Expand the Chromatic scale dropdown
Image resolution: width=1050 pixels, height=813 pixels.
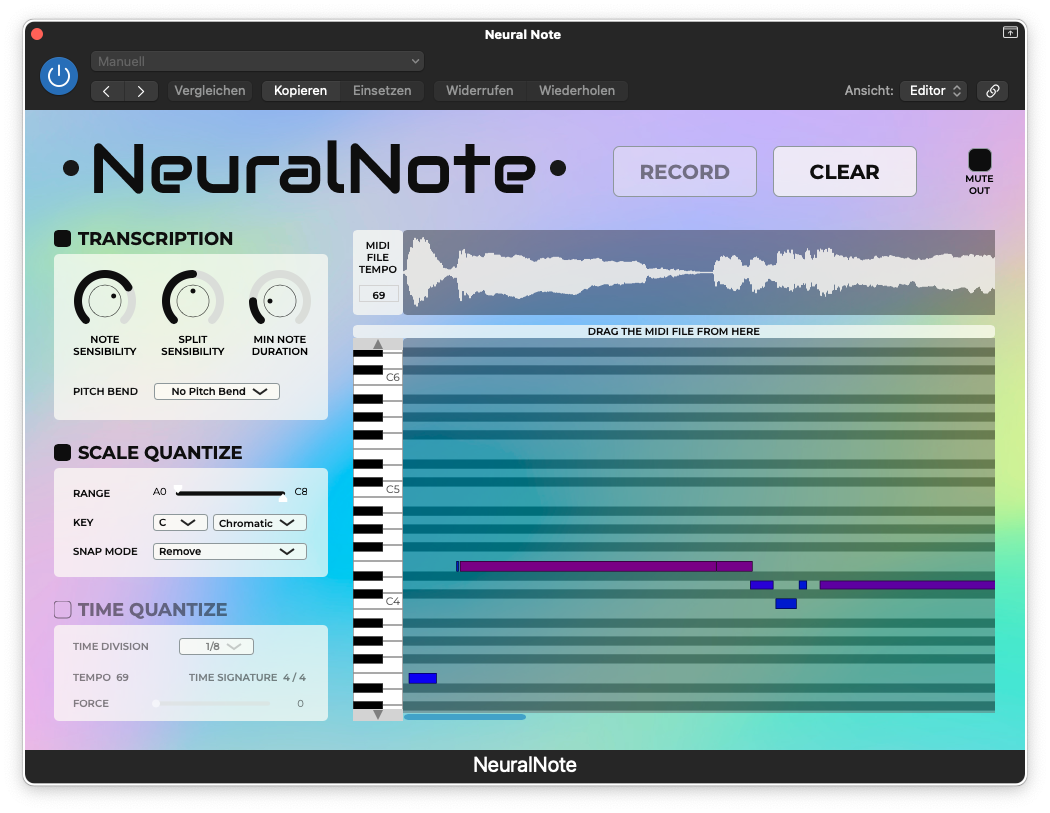259,523
